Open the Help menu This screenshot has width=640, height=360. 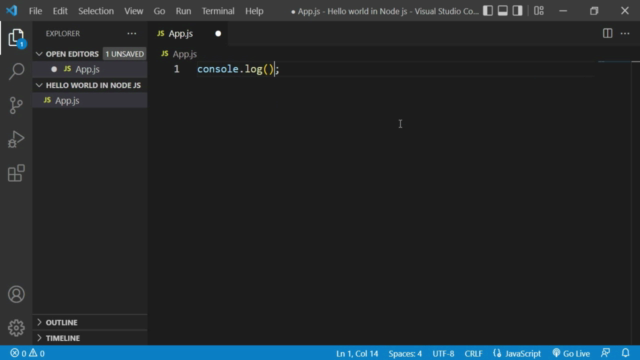(254, 11)
